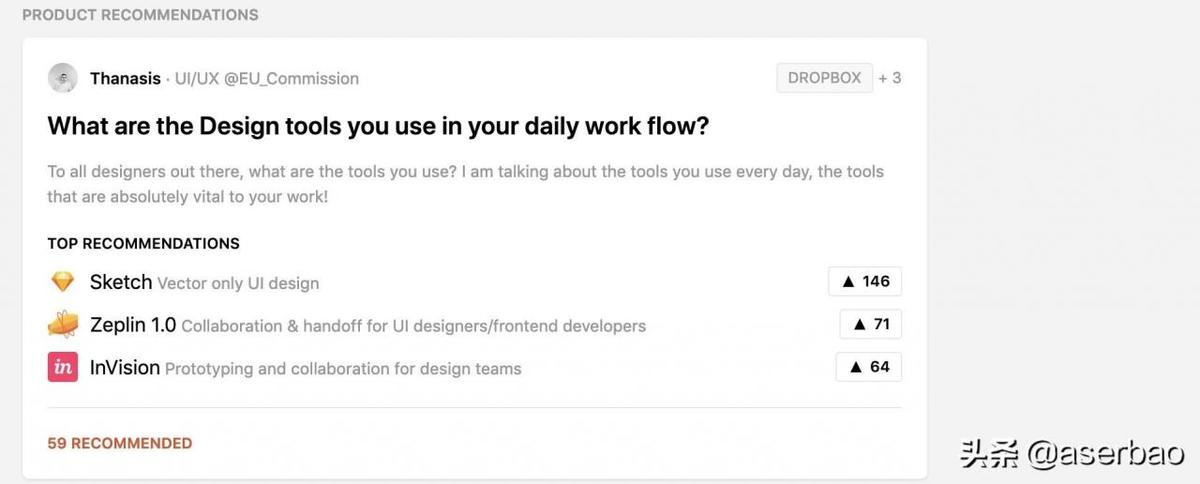View all 59 RECOMMENDED products

point(120,443)
